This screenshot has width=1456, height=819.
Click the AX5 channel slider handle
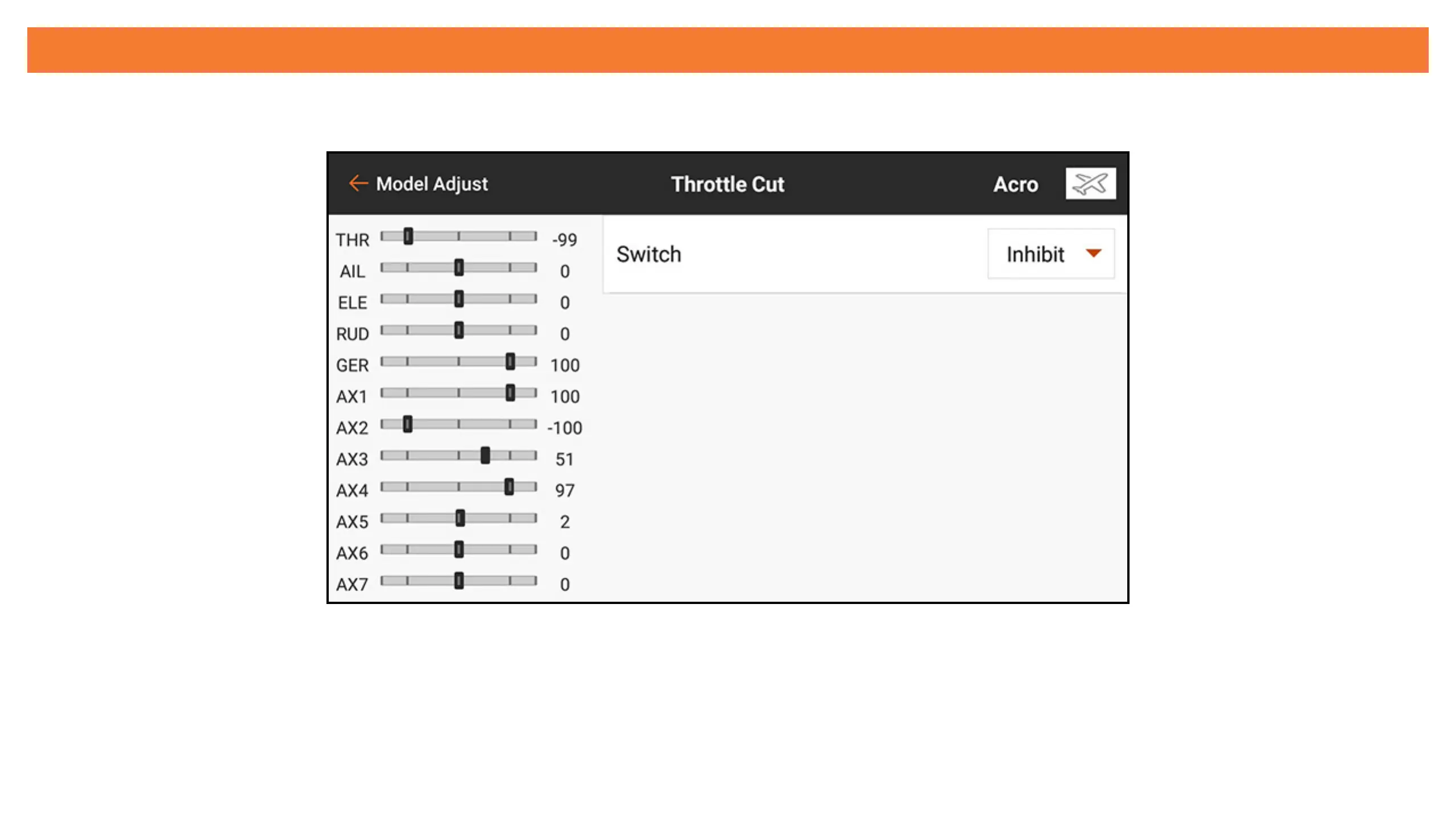pyautogui.click(x=460, y=518)
